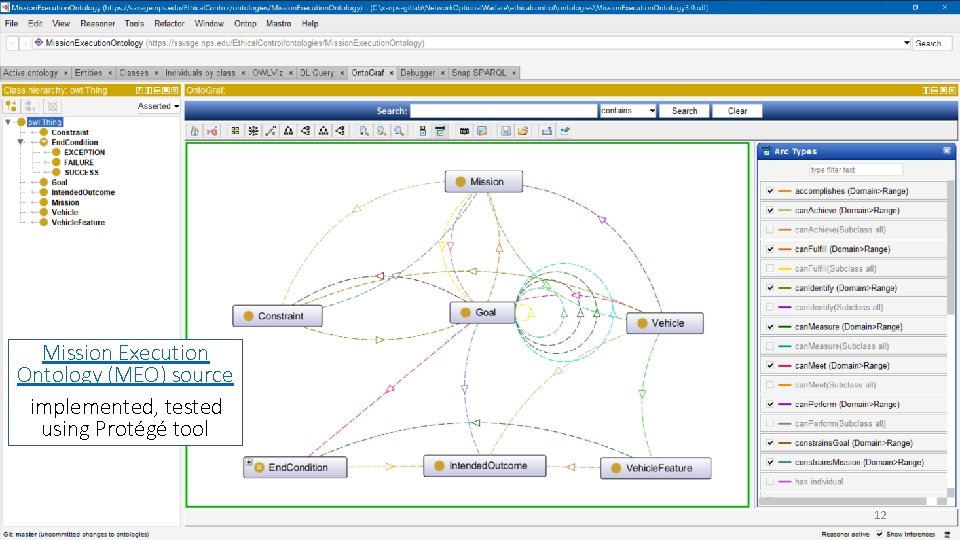Uncheck canMeasure (Domain>Range) arc type
Viewport: 960px width, 540px height.
pyautogui.click(x=770, y=327)
